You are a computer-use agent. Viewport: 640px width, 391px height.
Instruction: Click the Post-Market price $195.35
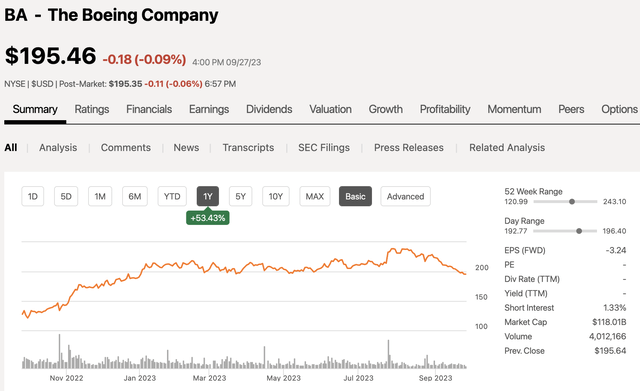125,84
